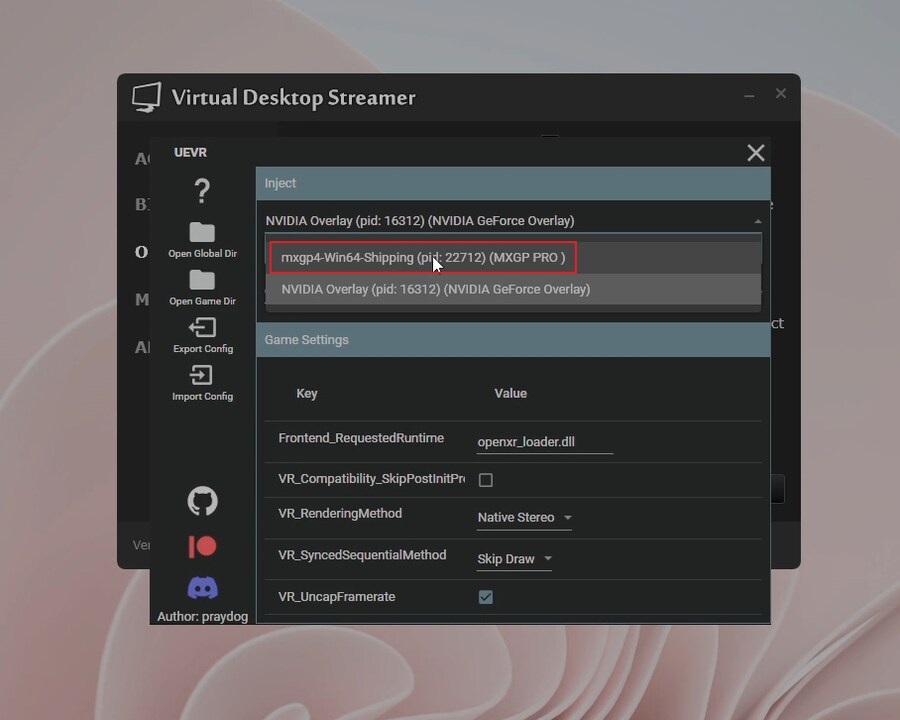The height and width of the screenshot is (720, 900).
Task: Minimize the Virtual Desktop Streamer window
Action: click(749, 95)
